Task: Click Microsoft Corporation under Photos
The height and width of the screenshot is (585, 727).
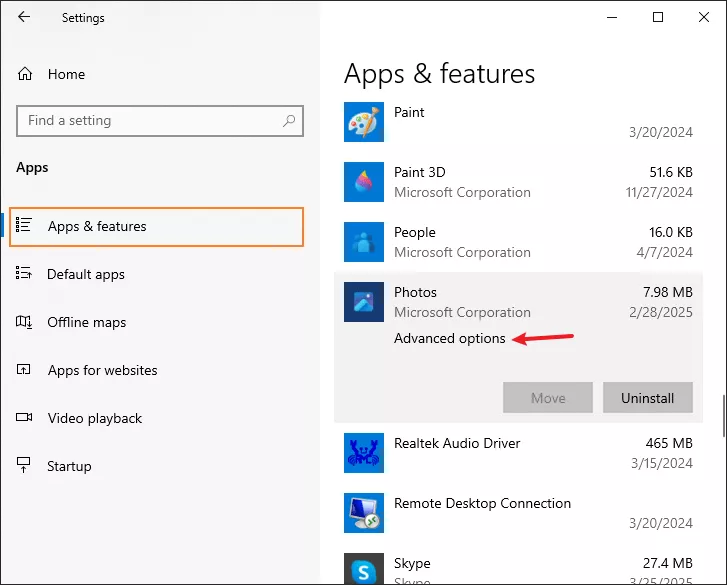Action: click(462, 312)
